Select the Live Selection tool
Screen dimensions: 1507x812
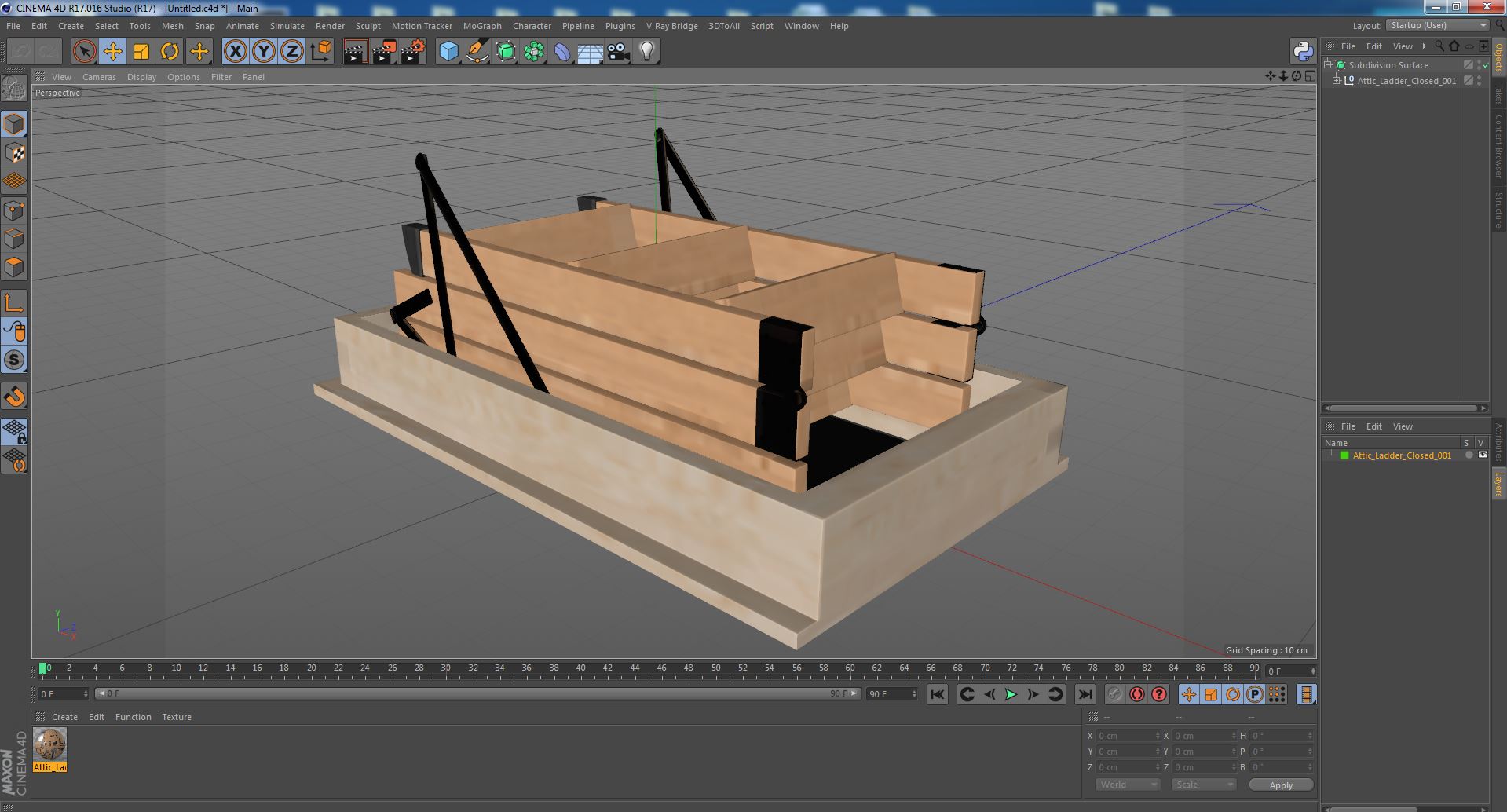pyautogui.click(x=84, y=52)
